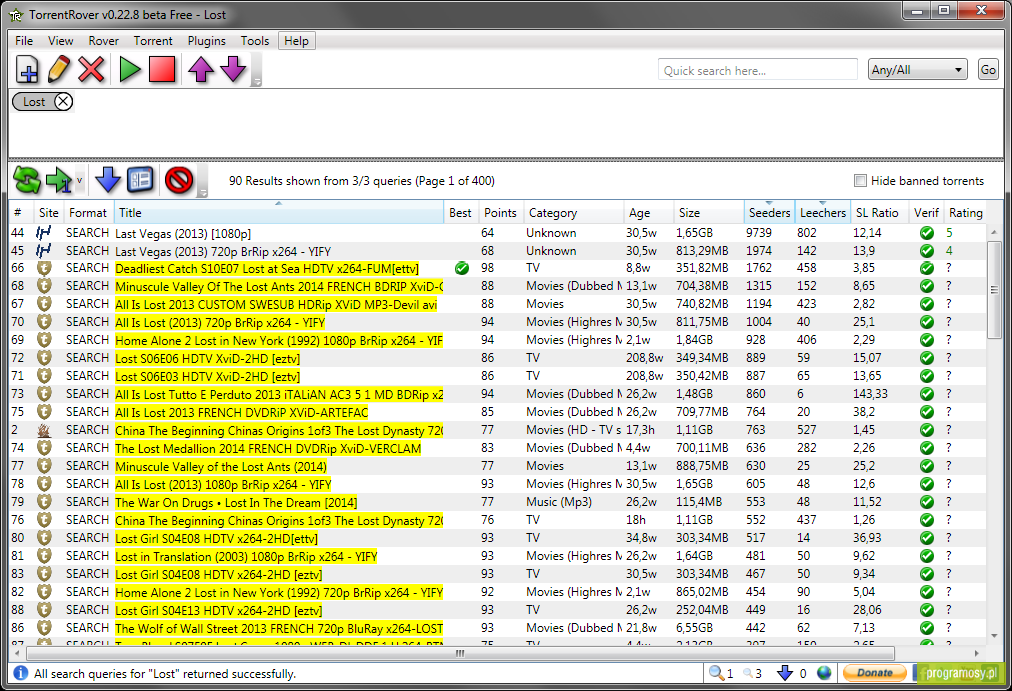Select The Wolf of Wall Street 2013 FRENCH row
This screenshot has width=1012, height=691.
point(498,628)
